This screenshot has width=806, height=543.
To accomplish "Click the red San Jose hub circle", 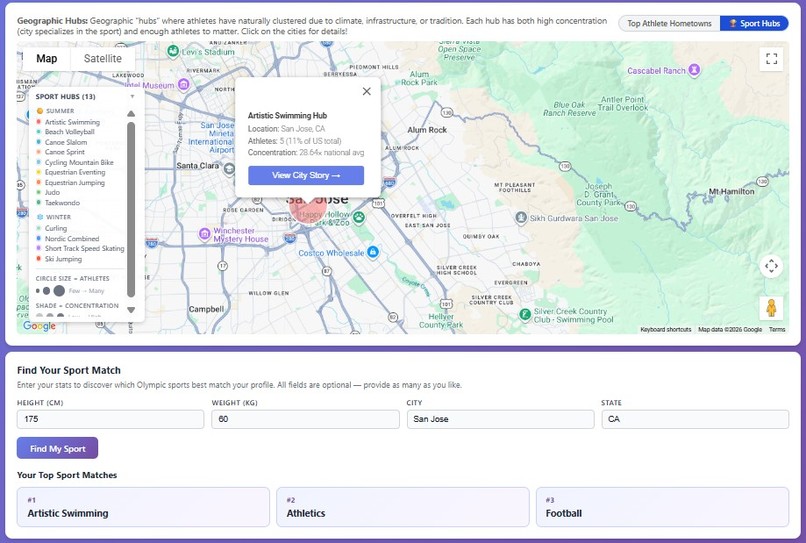I will (306, 210).
